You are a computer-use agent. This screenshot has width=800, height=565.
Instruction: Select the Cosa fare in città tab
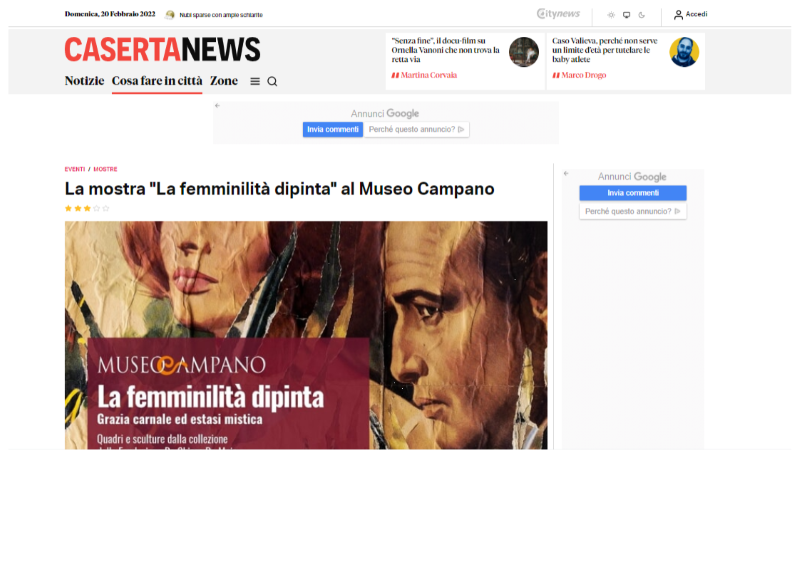coord(157,81)
